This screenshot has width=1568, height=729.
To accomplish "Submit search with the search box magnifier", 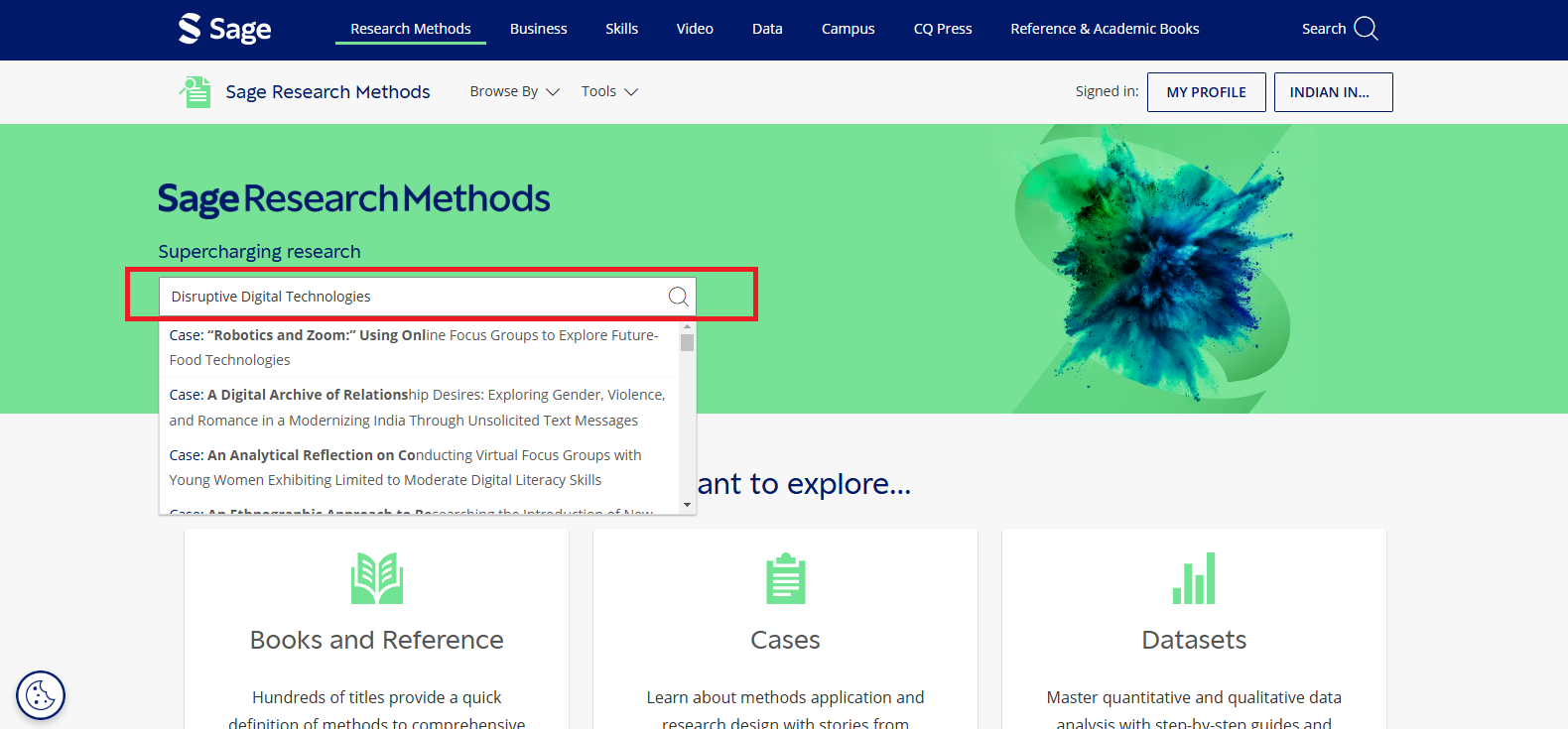I will (x=678, y=297).
